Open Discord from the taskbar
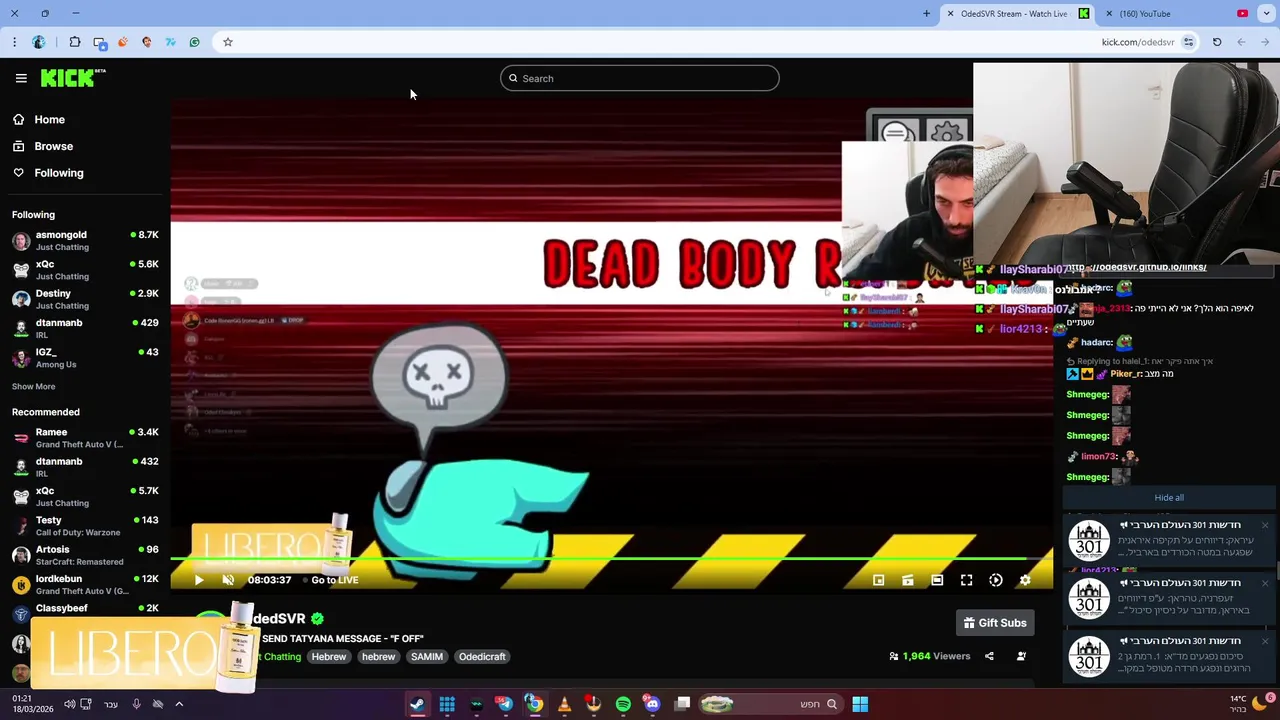Viewport: 1280px width, 720px height. click(653, 704)
